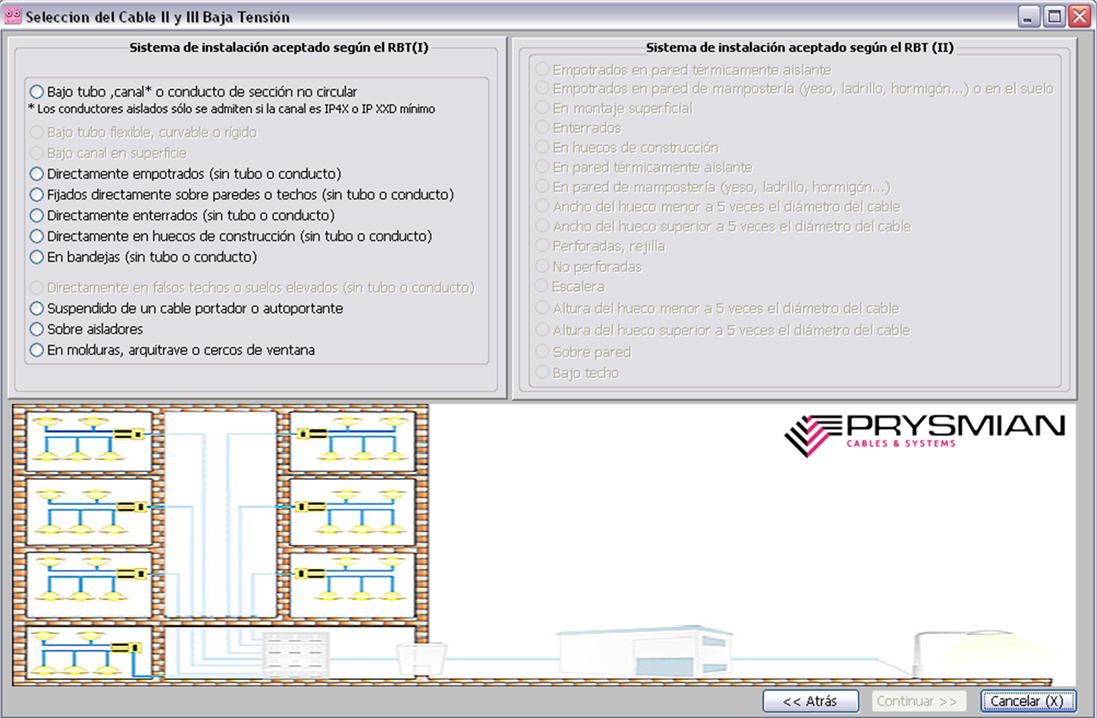Minimize the 'Seleccion del Cable' window
The width and height of the screenshot is (1097, 718).
[x=1027, y=17]
